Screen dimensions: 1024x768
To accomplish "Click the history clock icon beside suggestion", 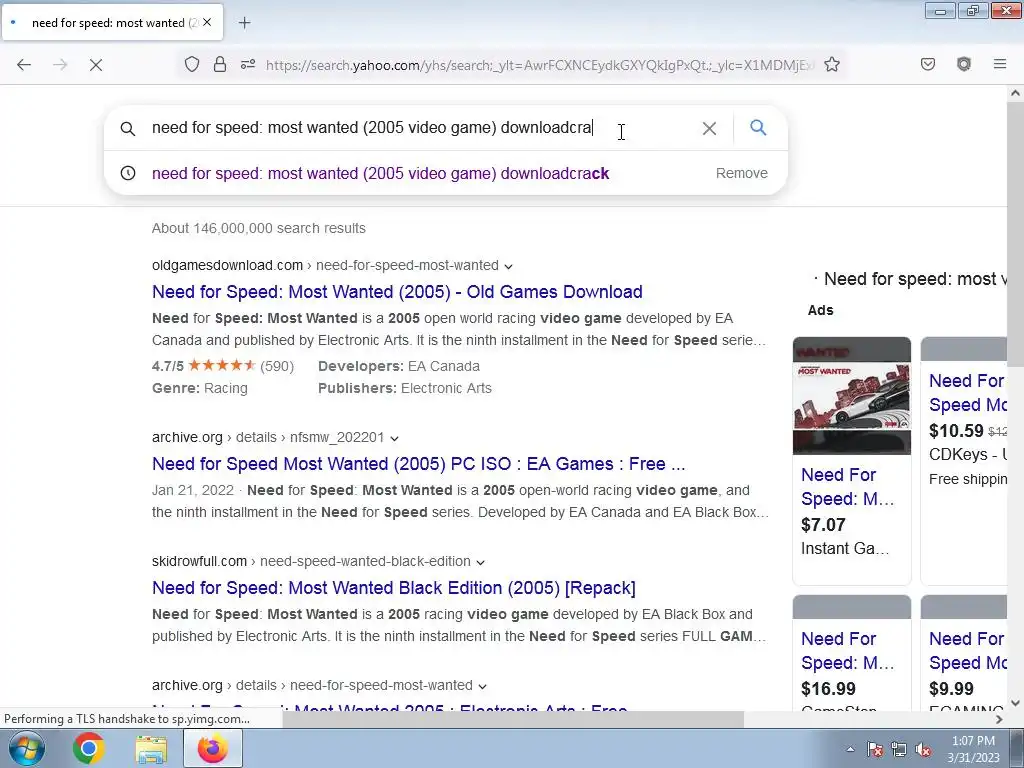I will (128, 173).
